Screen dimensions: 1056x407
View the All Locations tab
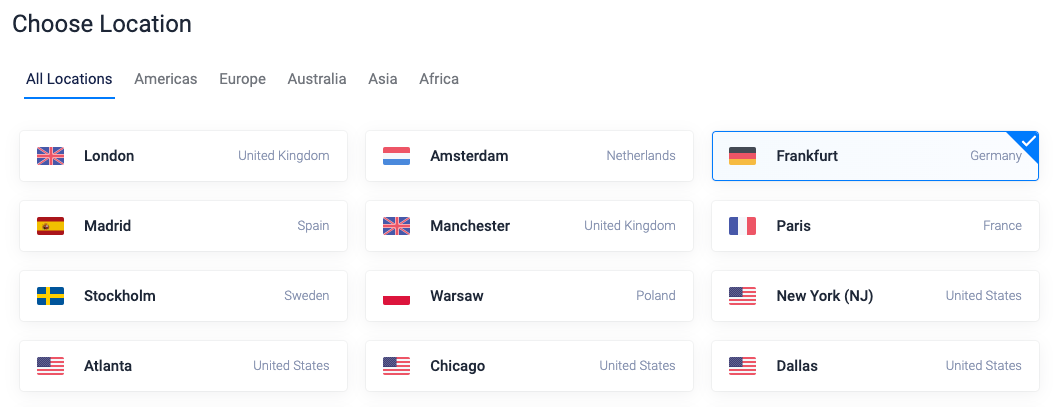(x=69, y=79)
